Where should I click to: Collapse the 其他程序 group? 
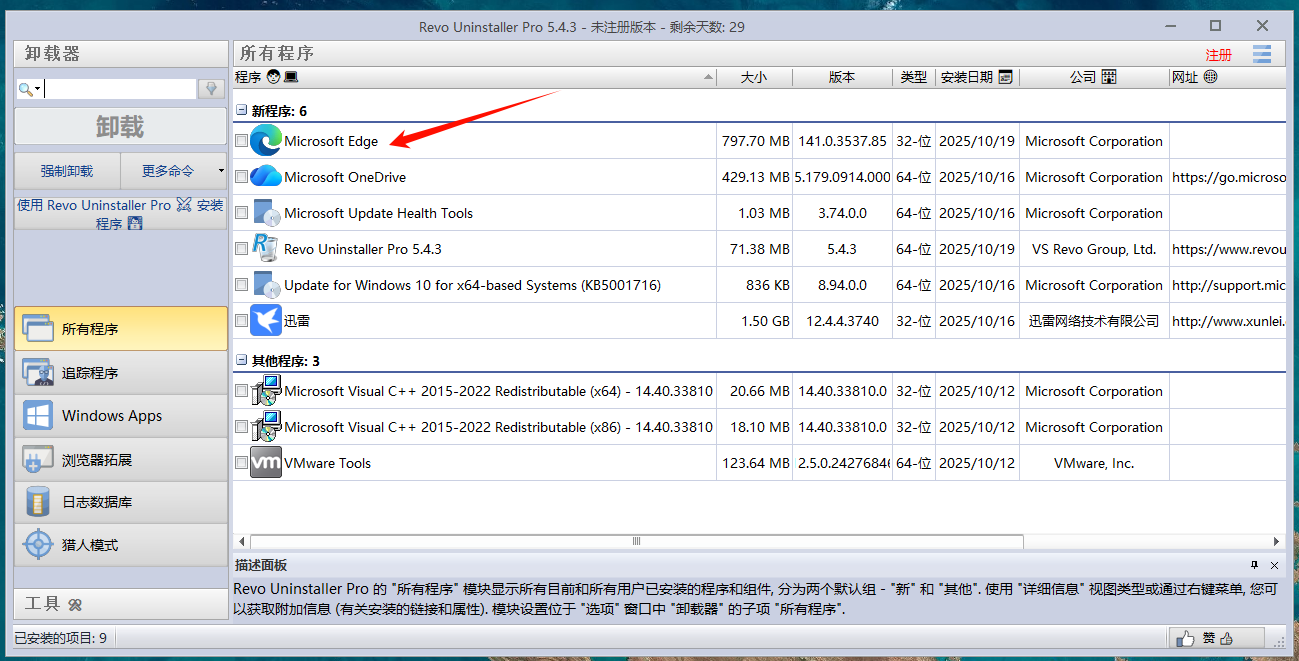pos(241,361)
